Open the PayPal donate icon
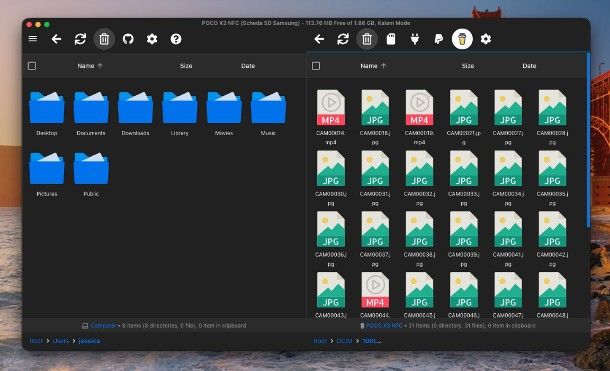Screen dimensions: 610x371 [438, 39]
